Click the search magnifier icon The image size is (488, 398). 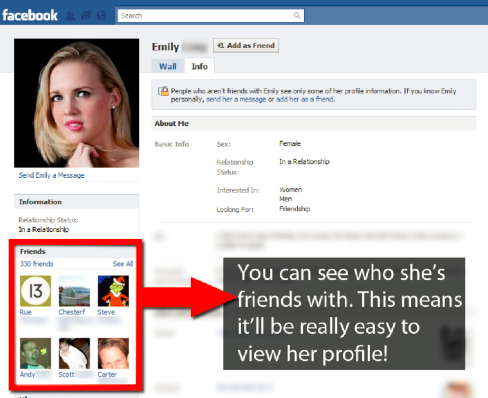(x=297, y=15)
